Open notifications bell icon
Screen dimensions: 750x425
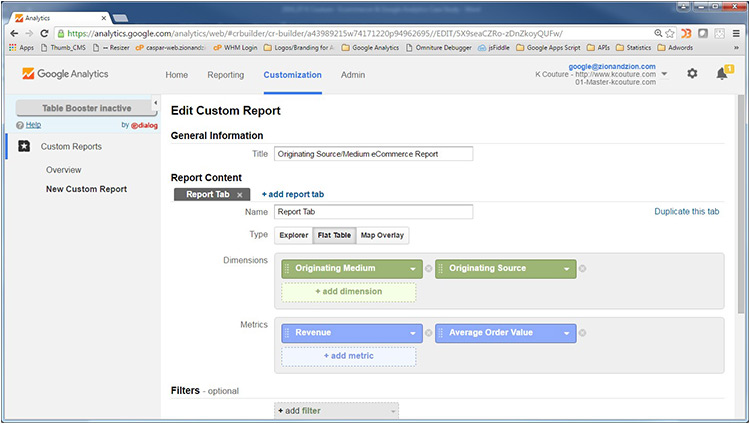[x=722, y=74]
